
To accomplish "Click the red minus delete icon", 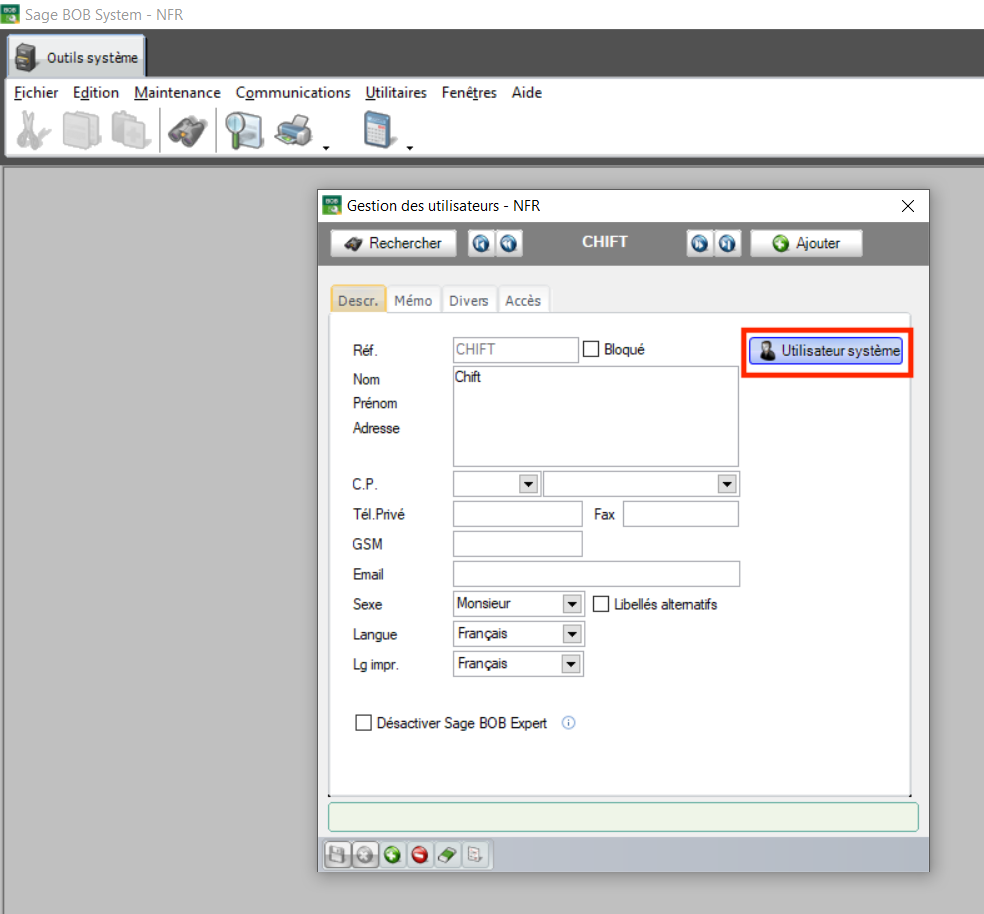I will point(420,855).
